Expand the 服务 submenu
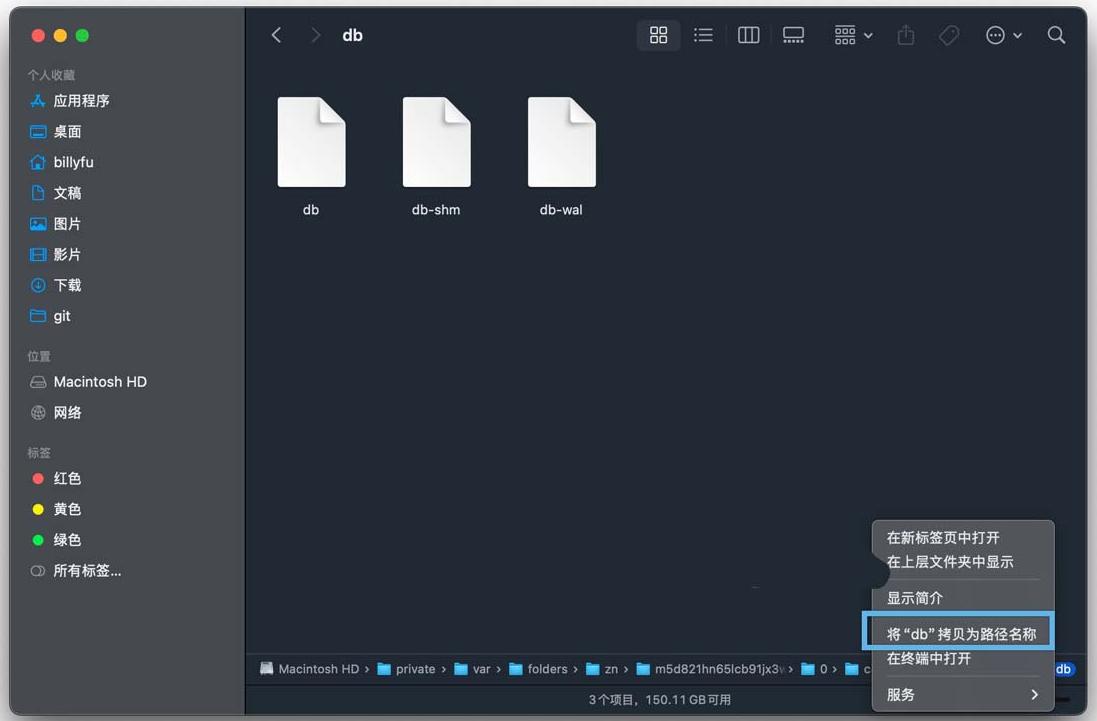The height and width of the screenshot is (721, 1097). pyautogui.click(x=962, y=694)
